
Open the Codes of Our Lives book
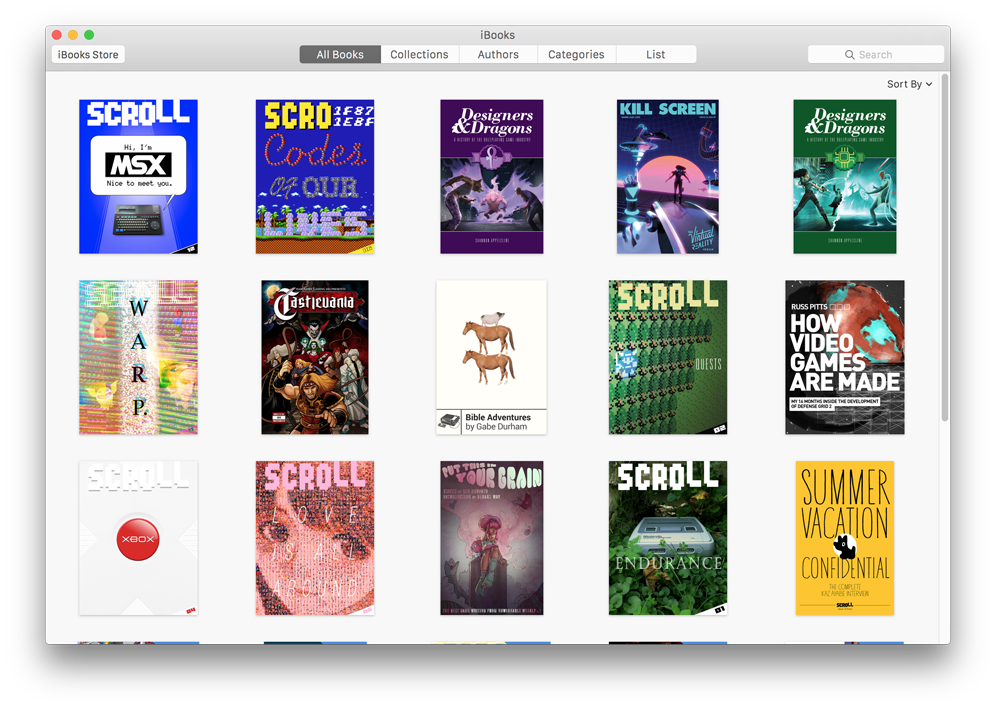[314, 177]
